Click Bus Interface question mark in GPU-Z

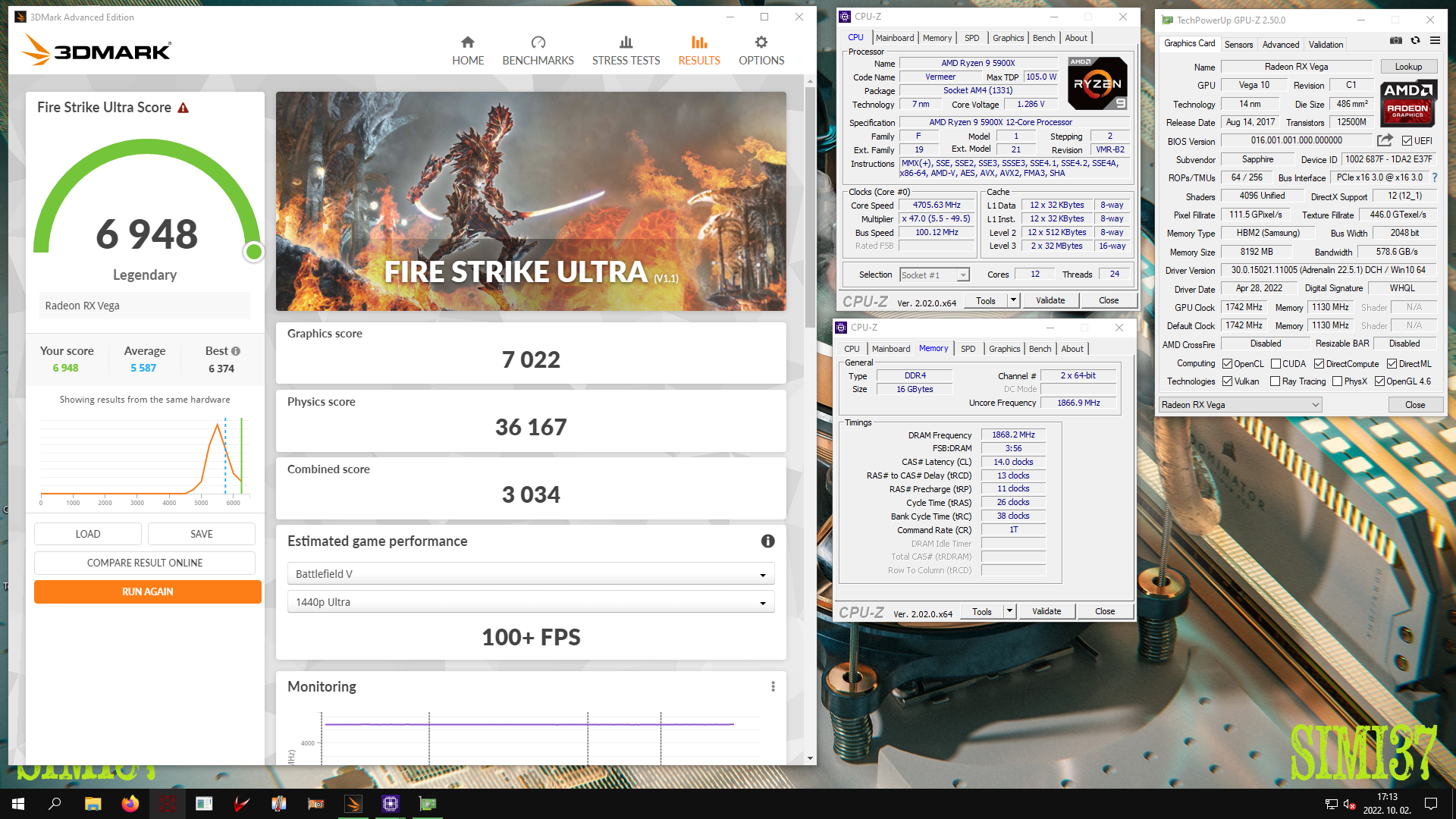coord(1434,177)
